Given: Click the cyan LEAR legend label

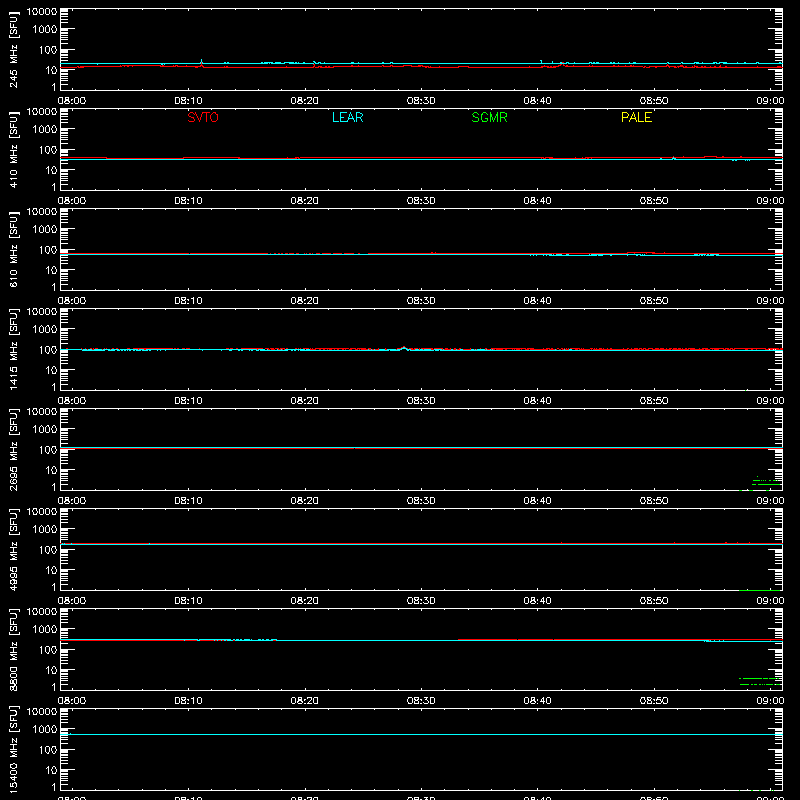Looking at the screenshot, I should click(347, 117).
